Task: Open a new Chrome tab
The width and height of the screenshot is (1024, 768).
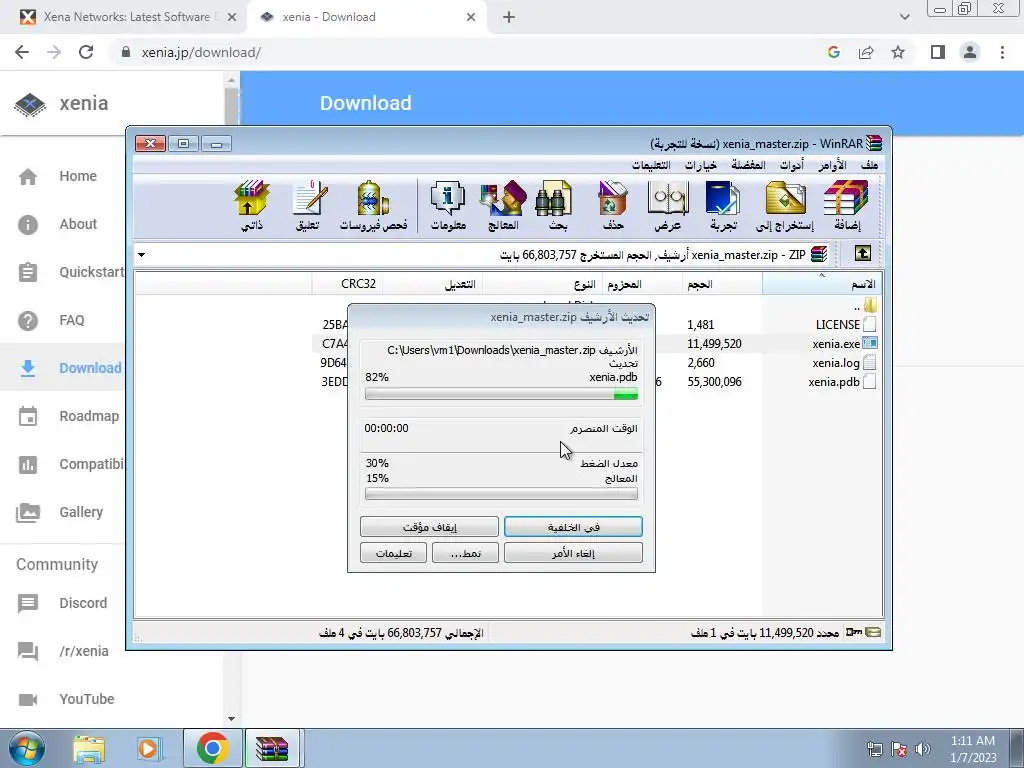Action: 509,17
